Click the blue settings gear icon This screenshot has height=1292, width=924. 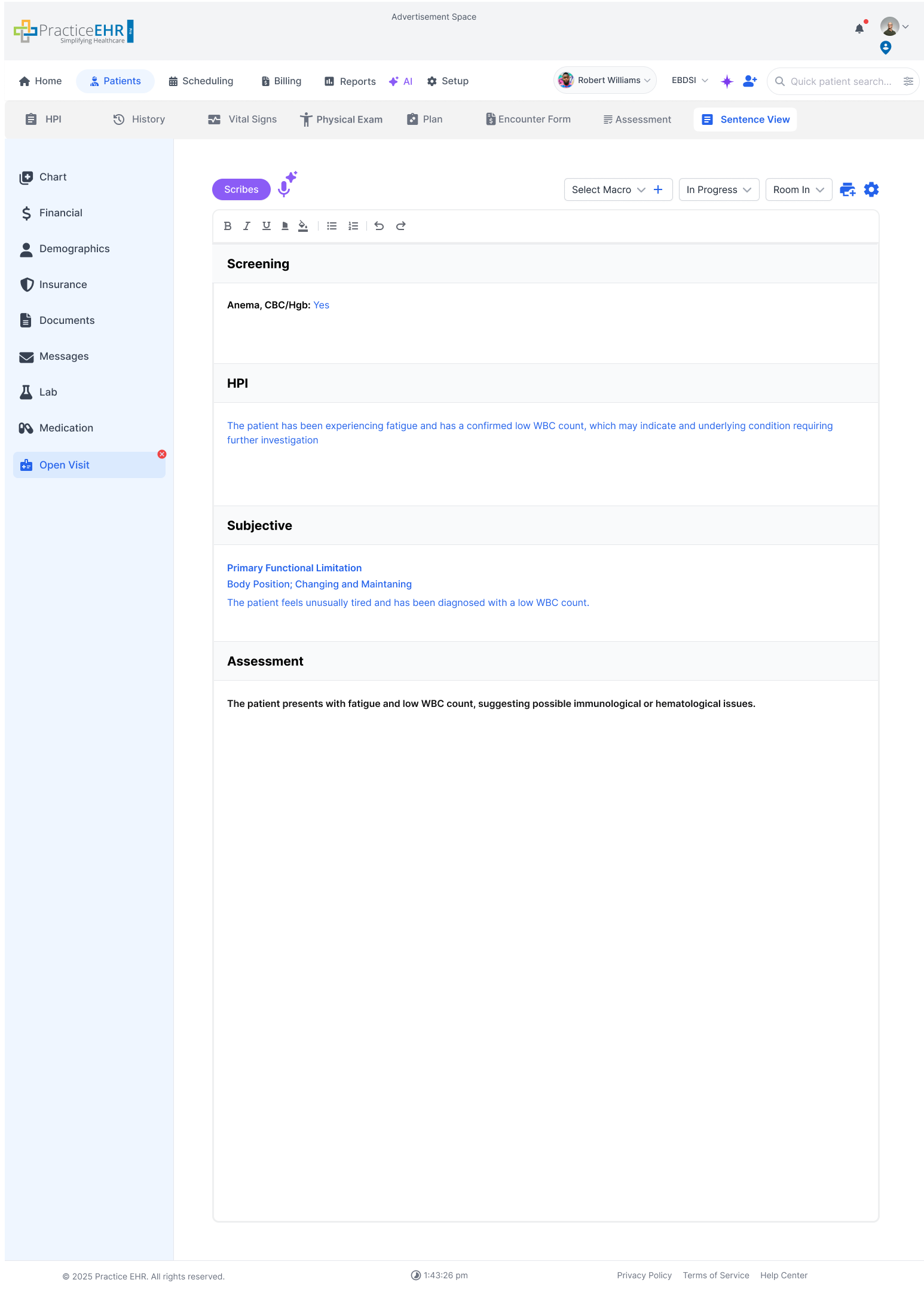(x=871, y=189)
